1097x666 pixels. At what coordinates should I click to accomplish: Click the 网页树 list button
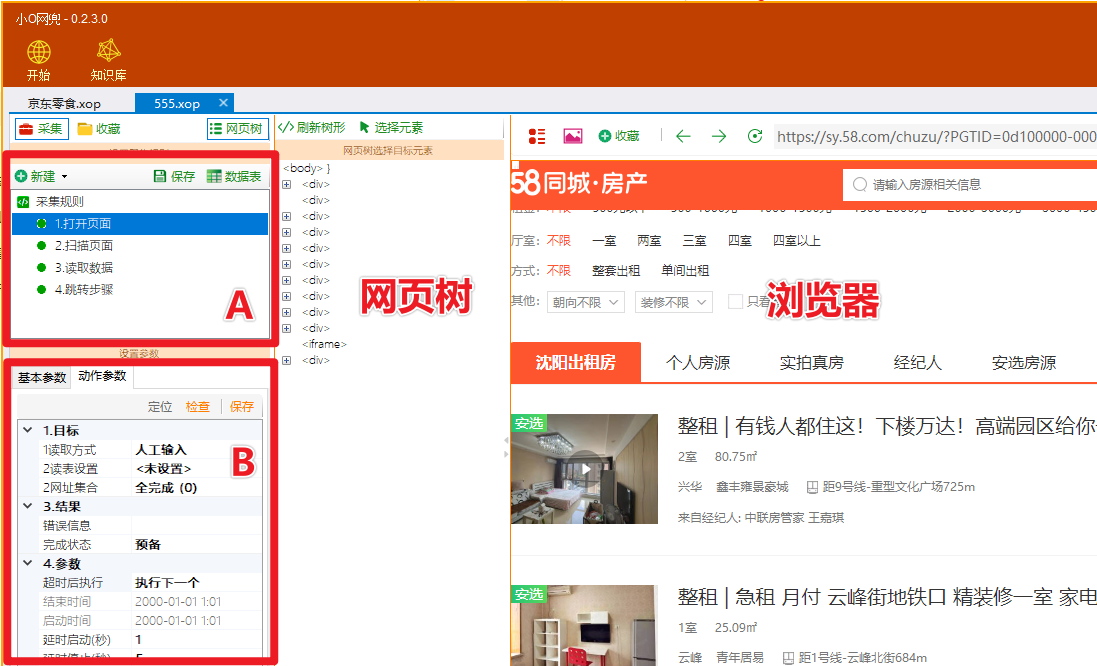238,129
